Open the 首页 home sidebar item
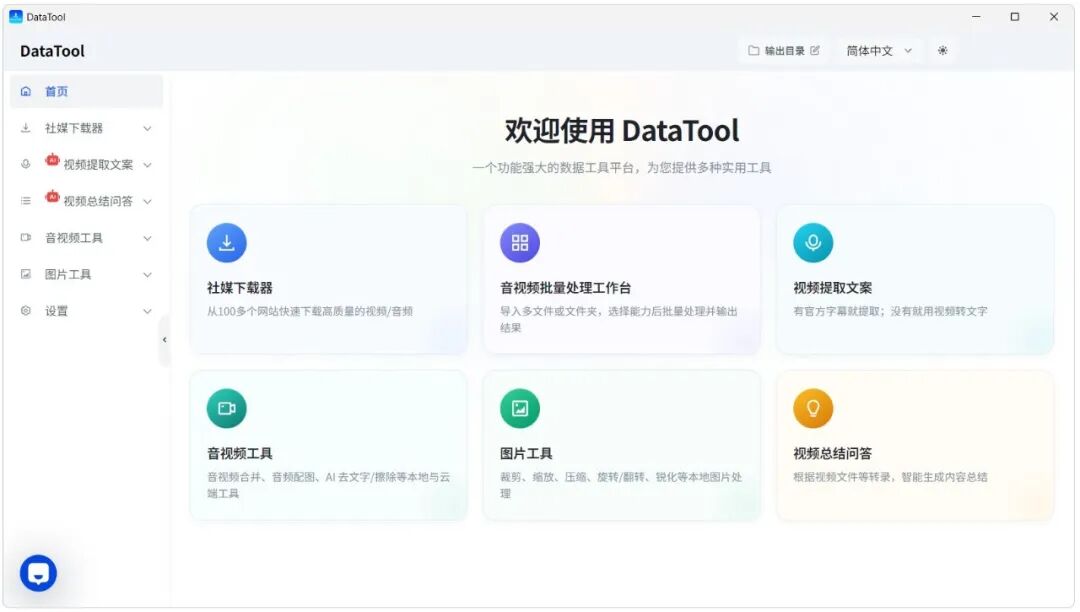The height and width of the screenshot is (612, 1080). [x=86, y=92]
